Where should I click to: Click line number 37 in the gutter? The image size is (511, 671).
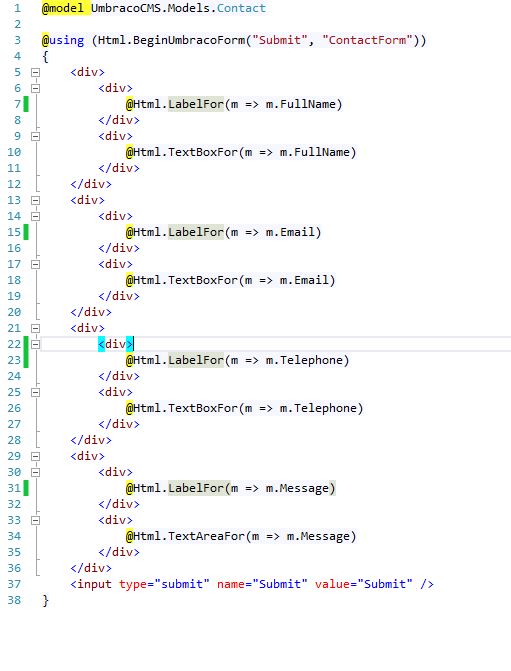point(14,584)
